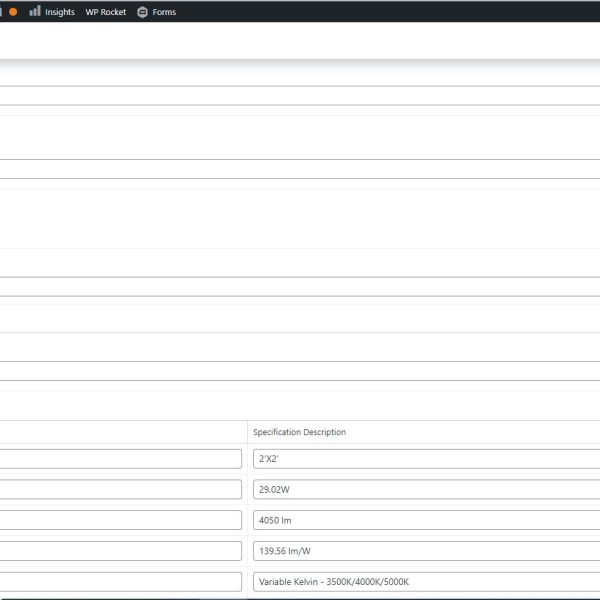Select the name field left of 29.02W
This screenshot has height=600, width=600.
[x=120, y=490]
